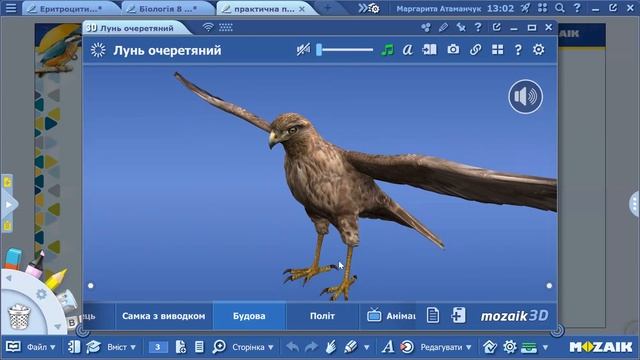Image resolution: width=640 pixels, height=360 pixels.
Task: Click the zoom magnifier icon beside Сторінка
Action: click(x=219, y=347)
